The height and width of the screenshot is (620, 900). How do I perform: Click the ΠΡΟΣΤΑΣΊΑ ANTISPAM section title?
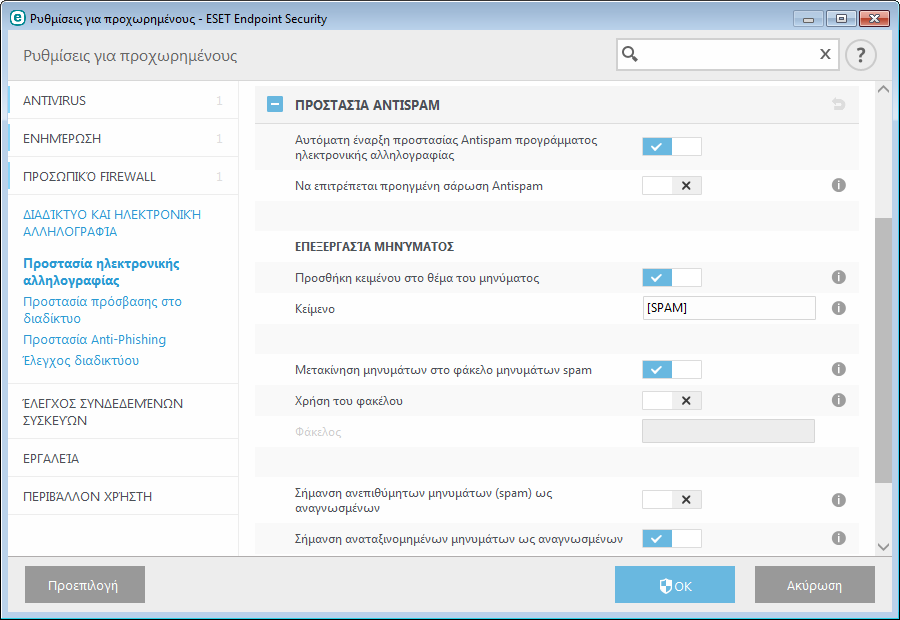tap(367, 105)
